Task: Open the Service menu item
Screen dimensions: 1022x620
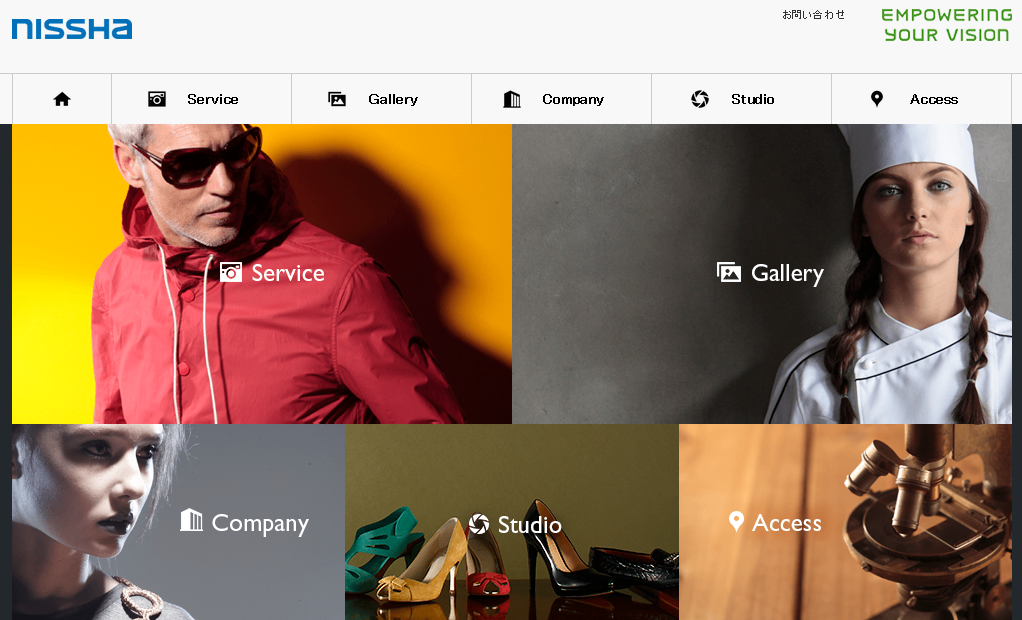Action: point(213,99)
